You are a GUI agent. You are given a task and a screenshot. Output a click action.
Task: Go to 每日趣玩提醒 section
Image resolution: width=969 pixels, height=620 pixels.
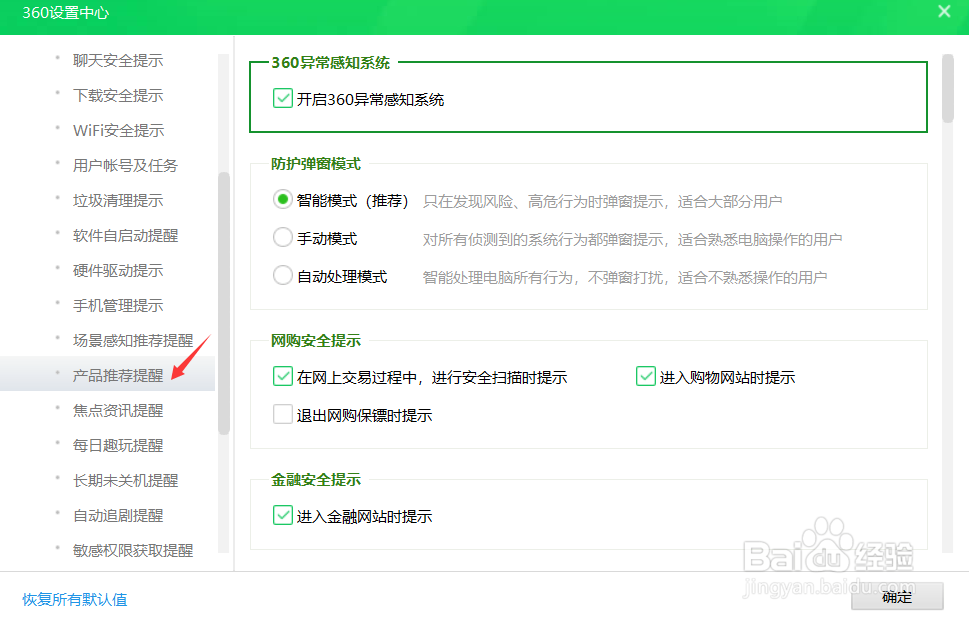(x=118, y=446)
